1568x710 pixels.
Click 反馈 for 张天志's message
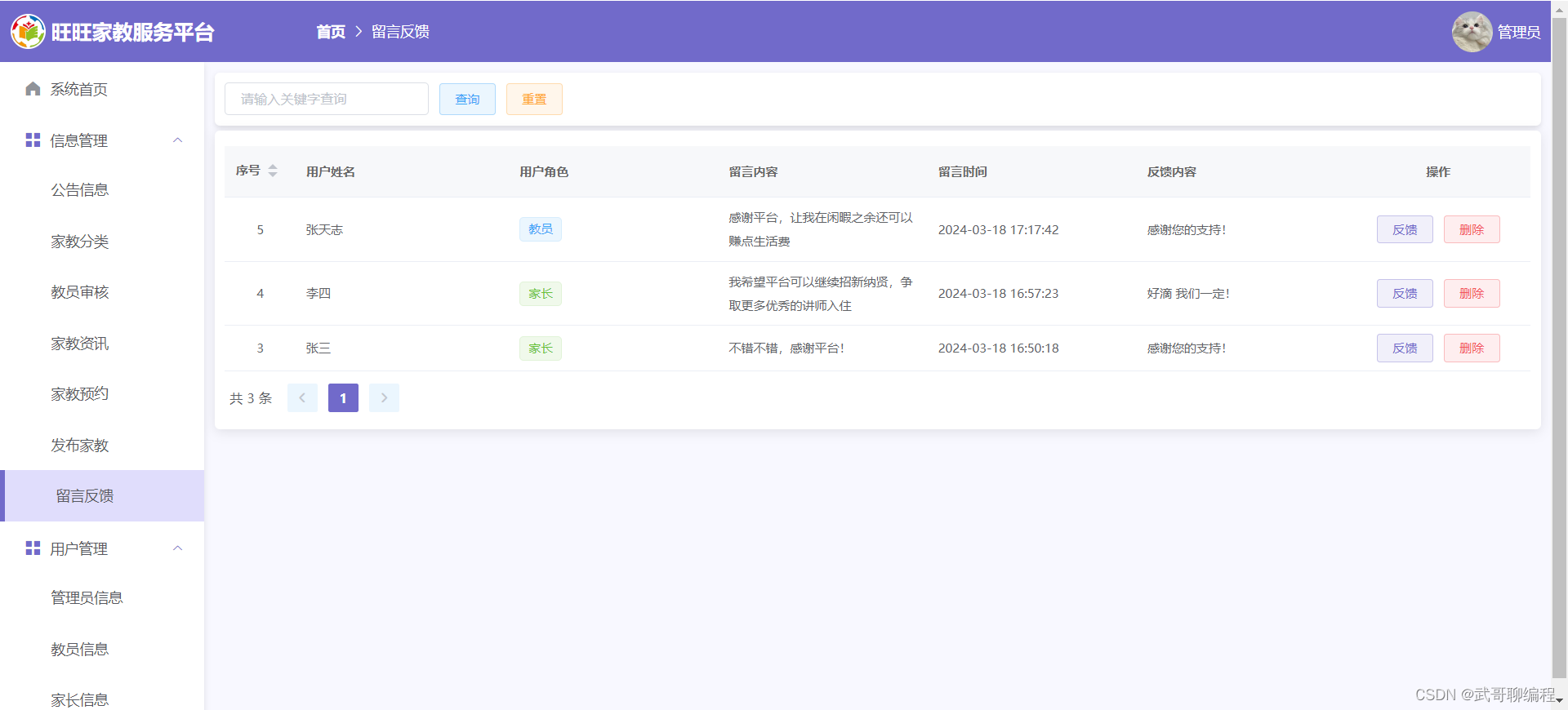pos(1405,229)
